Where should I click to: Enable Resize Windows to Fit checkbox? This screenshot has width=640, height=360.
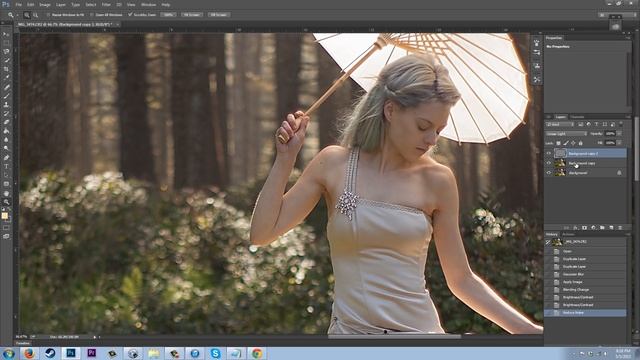point(48,15)
